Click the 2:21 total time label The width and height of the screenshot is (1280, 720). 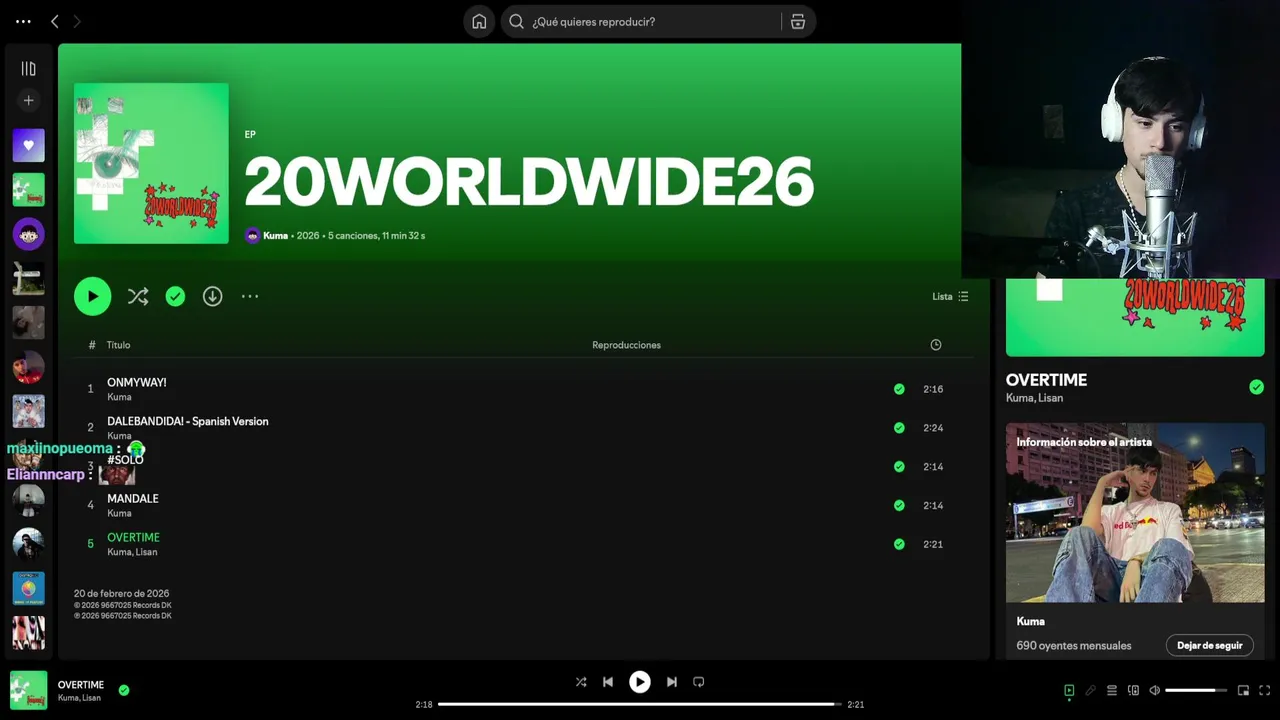tap(855, 704)
